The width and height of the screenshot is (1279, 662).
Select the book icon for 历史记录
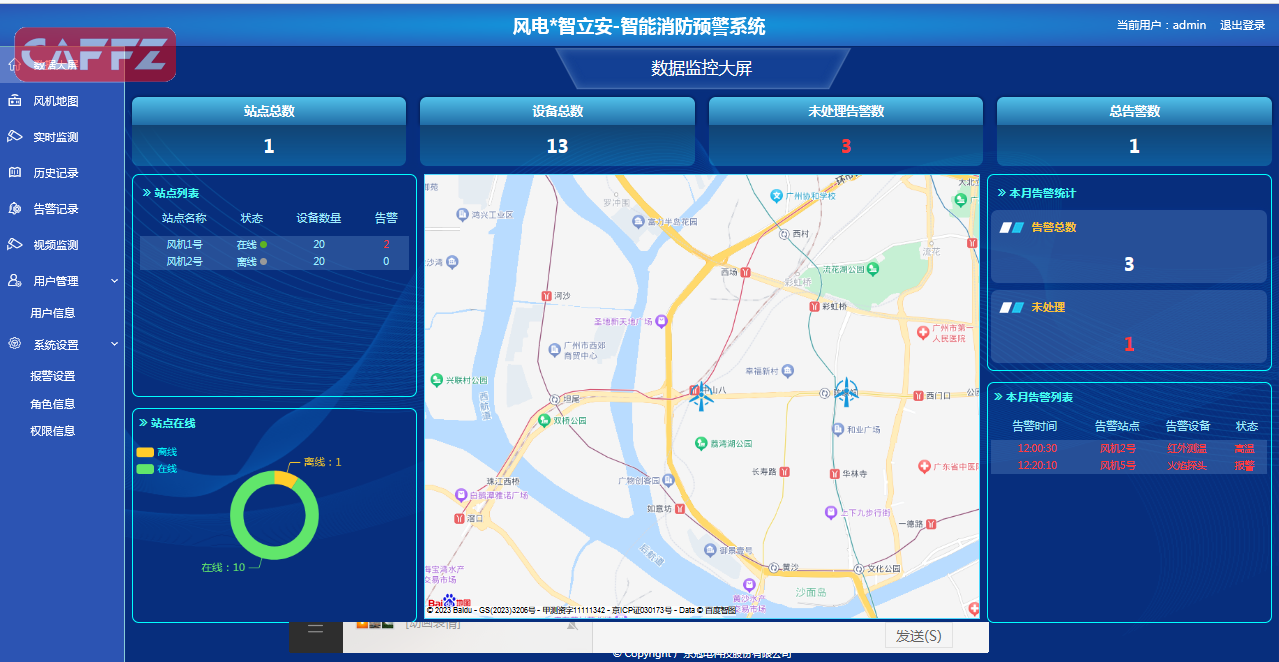14,173
